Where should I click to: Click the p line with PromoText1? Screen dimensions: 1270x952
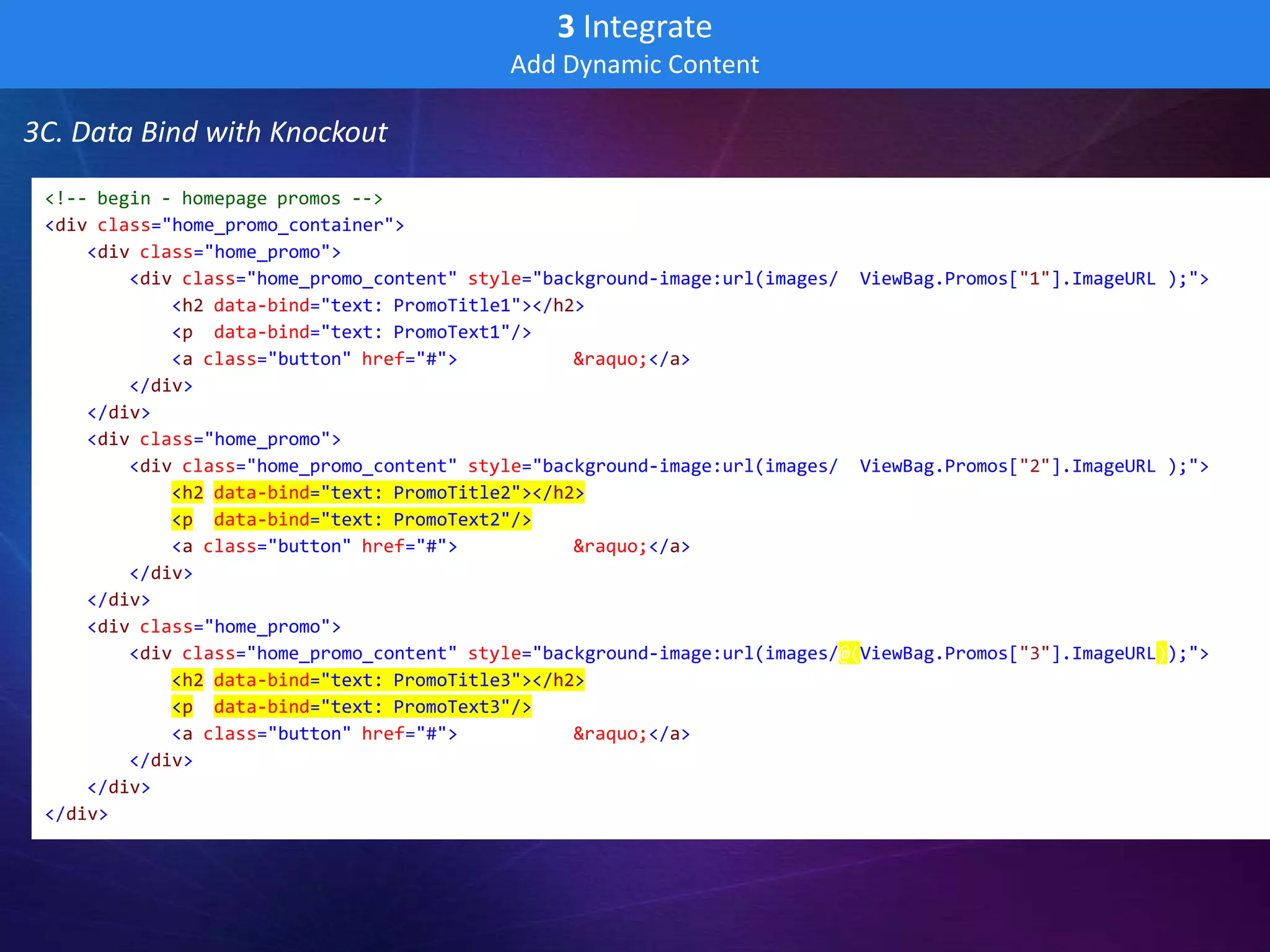pos(352,332)
